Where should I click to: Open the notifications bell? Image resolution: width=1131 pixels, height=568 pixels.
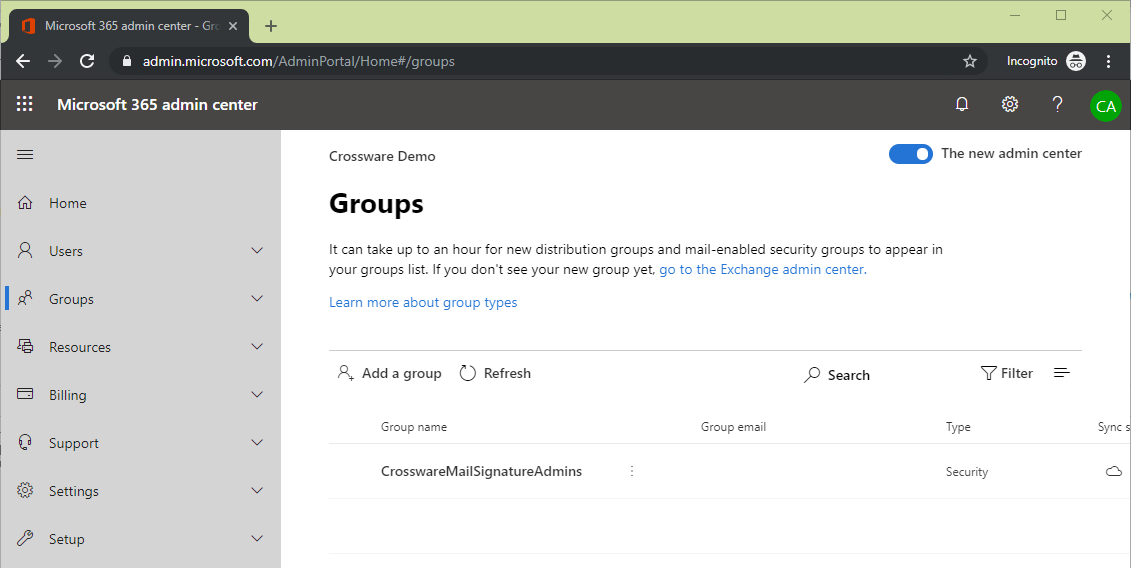coord(961,104)
